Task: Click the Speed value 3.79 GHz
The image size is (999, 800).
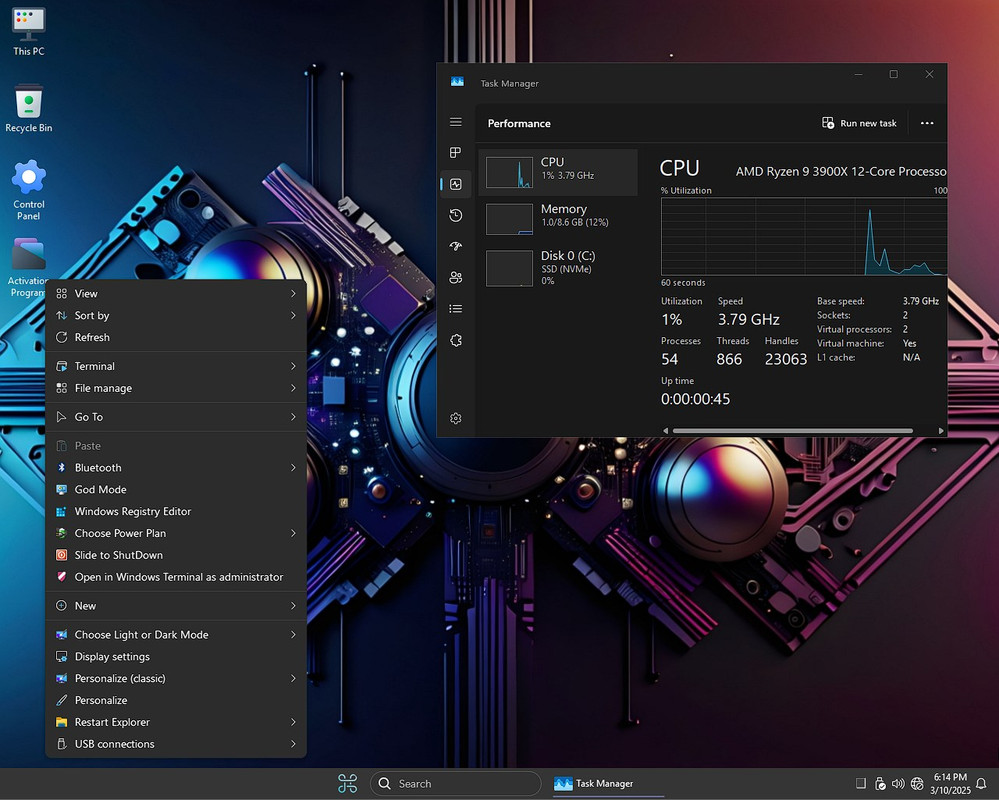Action: click(x=749, y=319)
